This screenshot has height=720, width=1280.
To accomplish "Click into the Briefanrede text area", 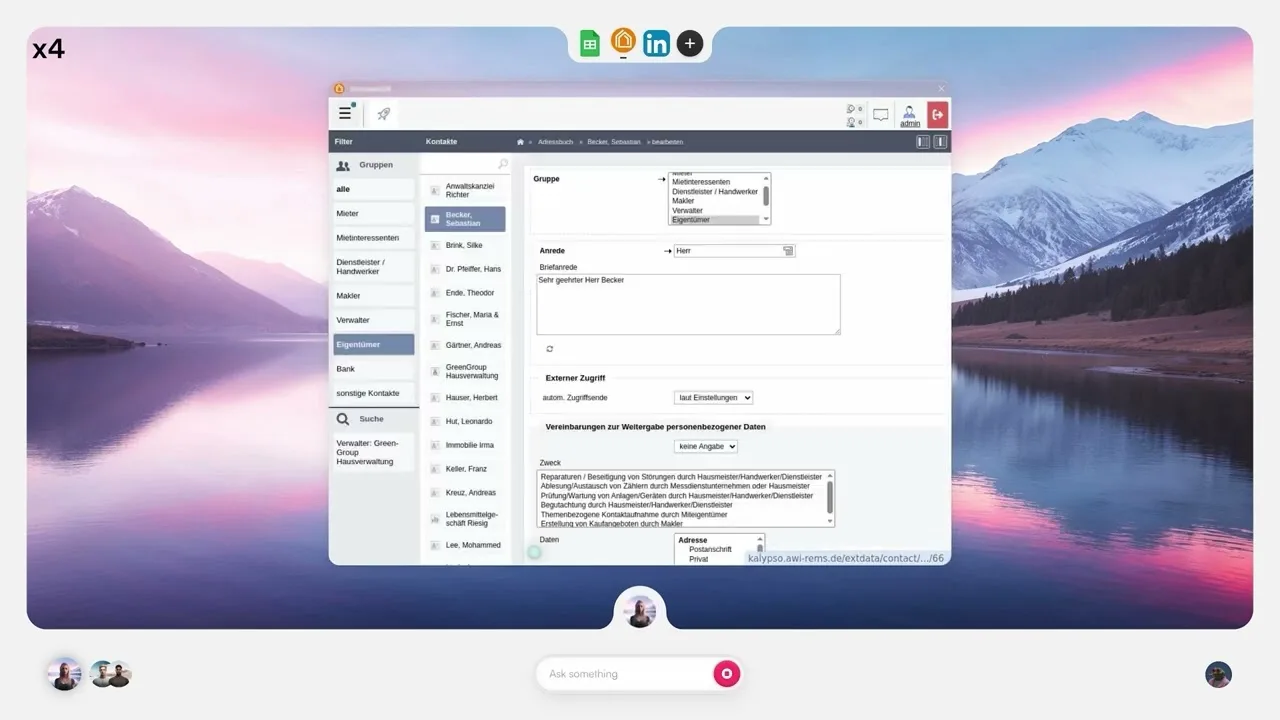I will [688, 304].
